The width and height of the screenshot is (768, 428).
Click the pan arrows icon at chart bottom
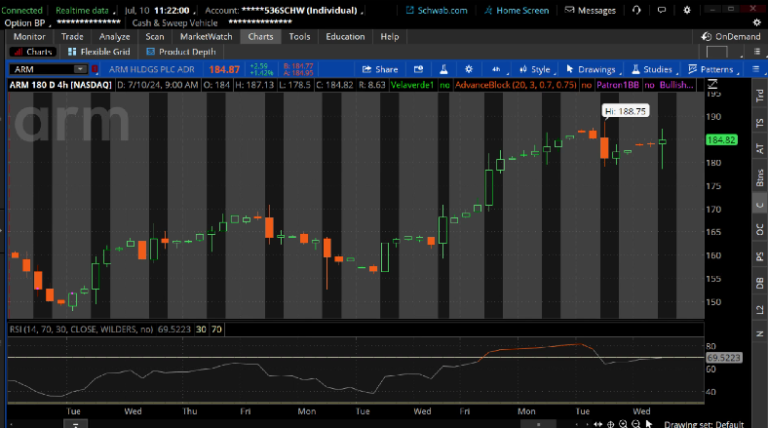click(x=598, y=424)
